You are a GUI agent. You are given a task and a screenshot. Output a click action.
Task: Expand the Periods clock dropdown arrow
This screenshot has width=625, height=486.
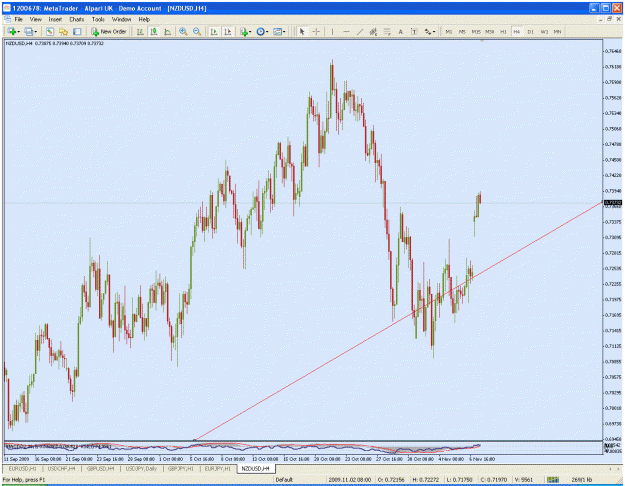point(267,32)
